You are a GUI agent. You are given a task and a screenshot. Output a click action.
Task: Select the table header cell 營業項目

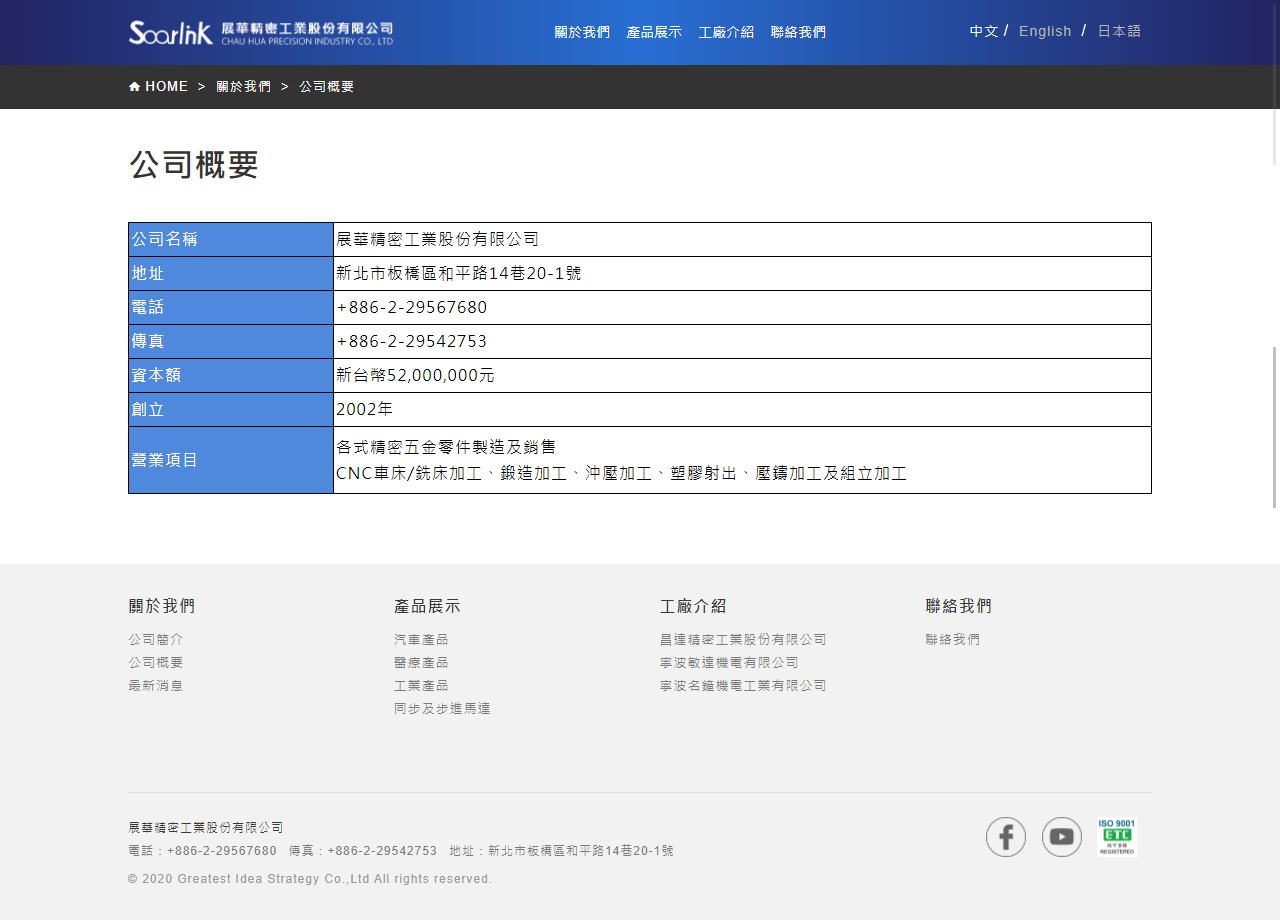(231, 460)
